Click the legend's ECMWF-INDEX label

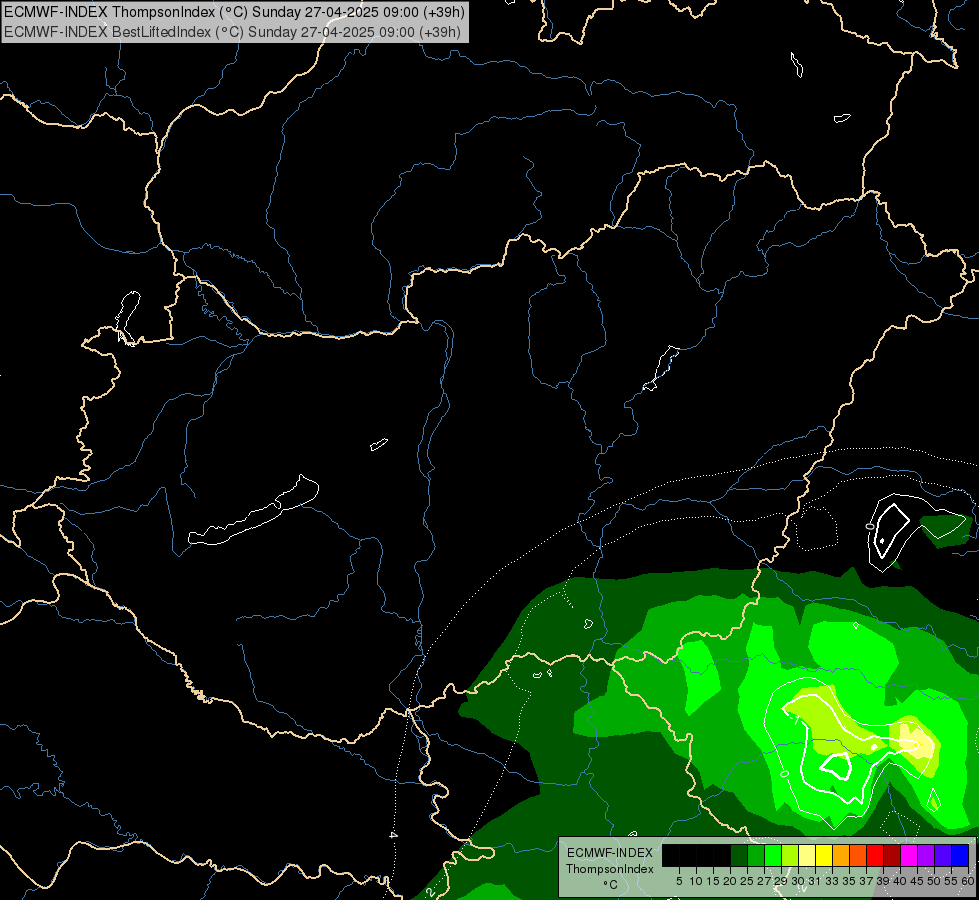tap(610, 853)
